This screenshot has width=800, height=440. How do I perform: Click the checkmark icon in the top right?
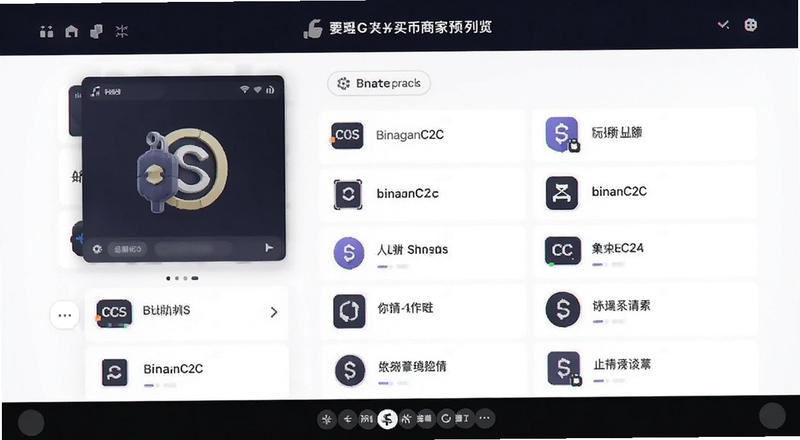pos(723,25)
